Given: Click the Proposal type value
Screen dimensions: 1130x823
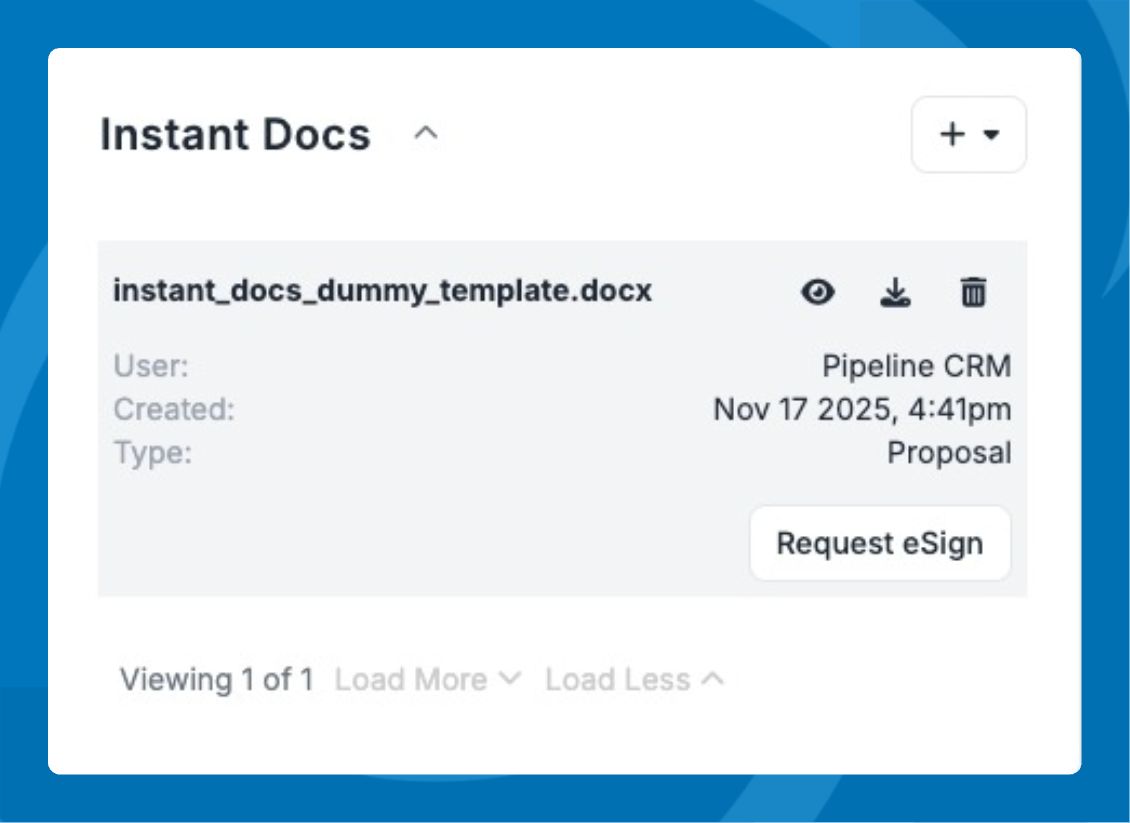Looking at the screenshot, I should click(949, 453).
